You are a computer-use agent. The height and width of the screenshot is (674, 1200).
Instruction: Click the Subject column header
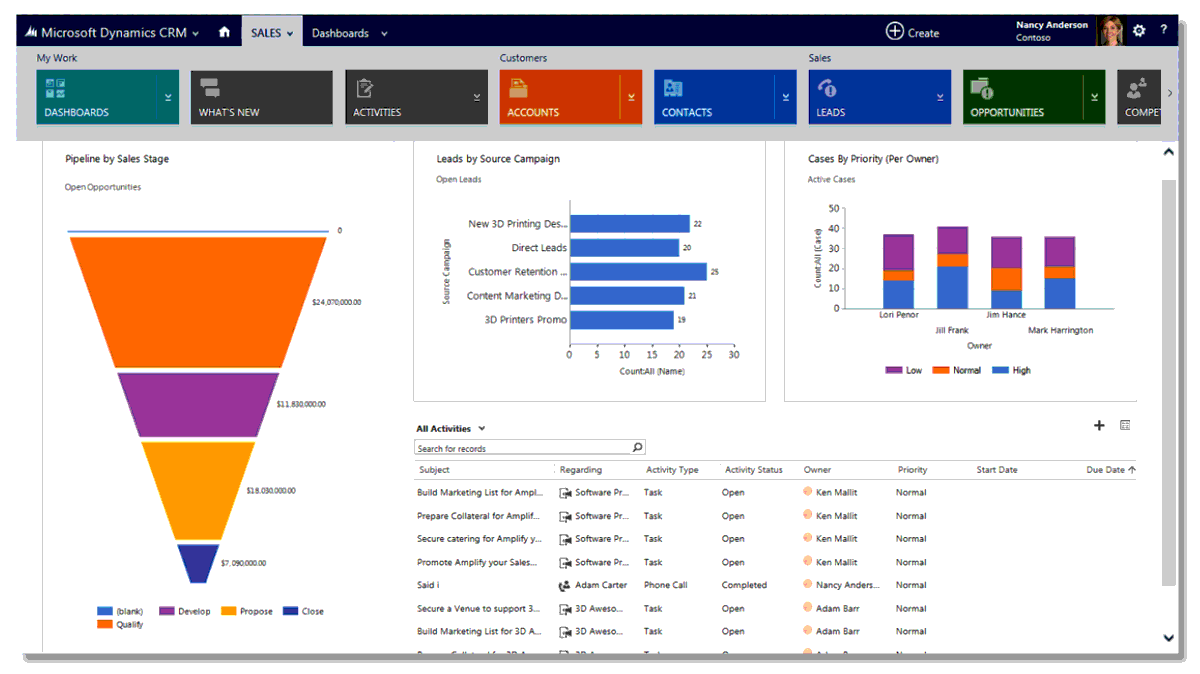[434, 470]
